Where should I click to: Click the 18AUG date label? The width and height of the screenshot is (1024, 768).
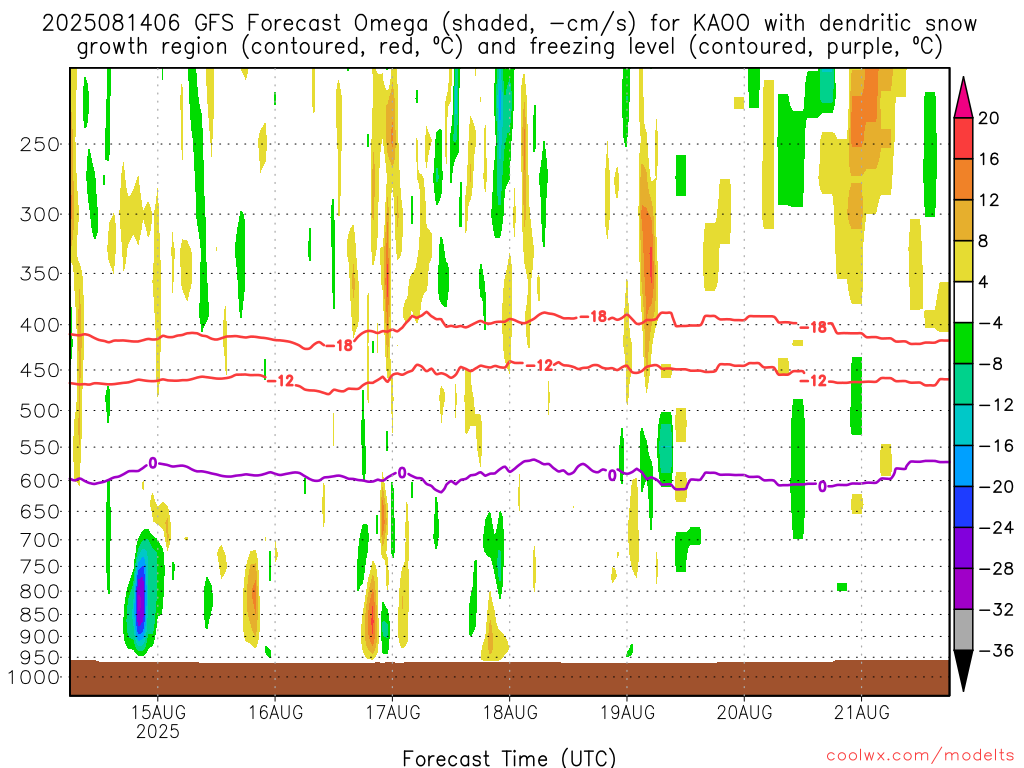[510, 712]
